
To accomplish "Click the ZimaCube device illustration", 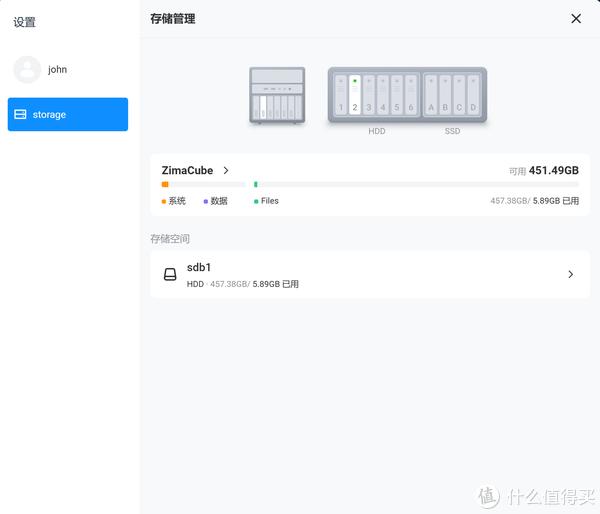I will click(x=277, y=95).
